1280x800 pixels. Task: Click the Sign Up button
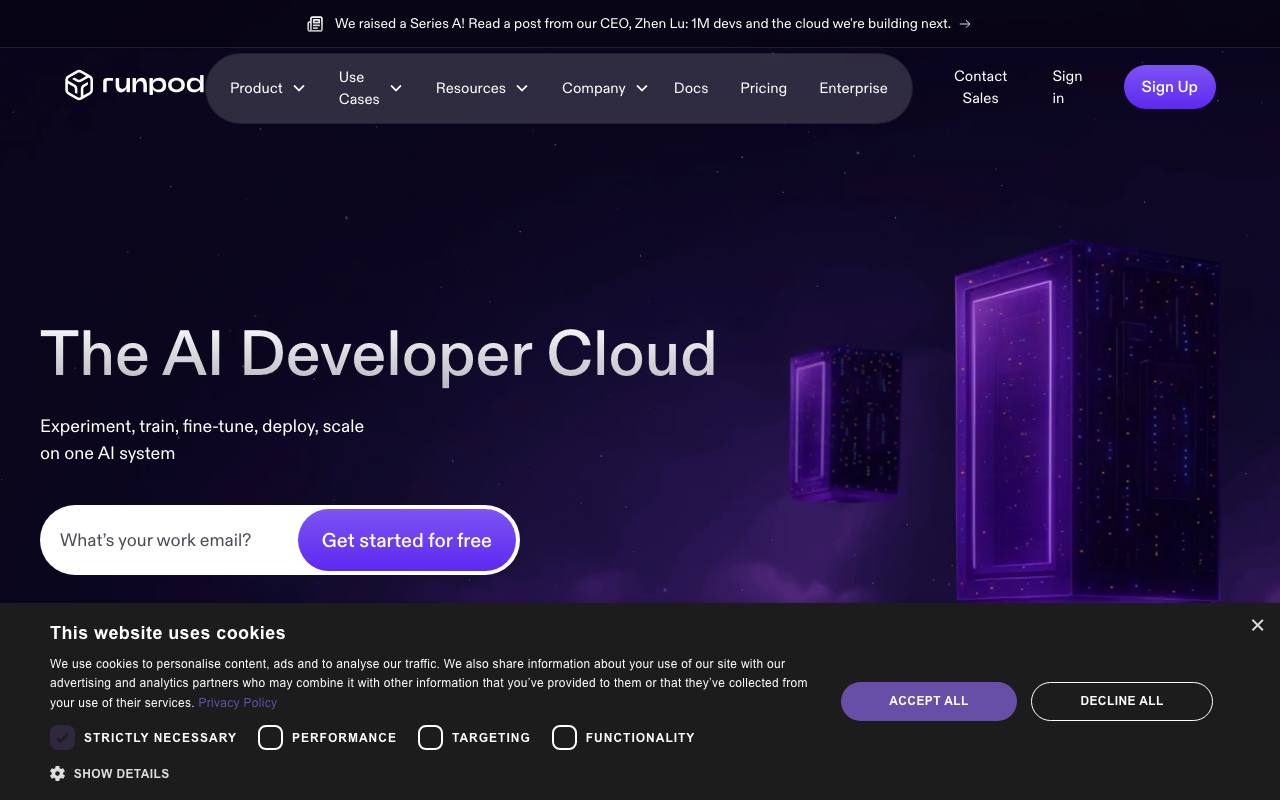point(1169,87)
